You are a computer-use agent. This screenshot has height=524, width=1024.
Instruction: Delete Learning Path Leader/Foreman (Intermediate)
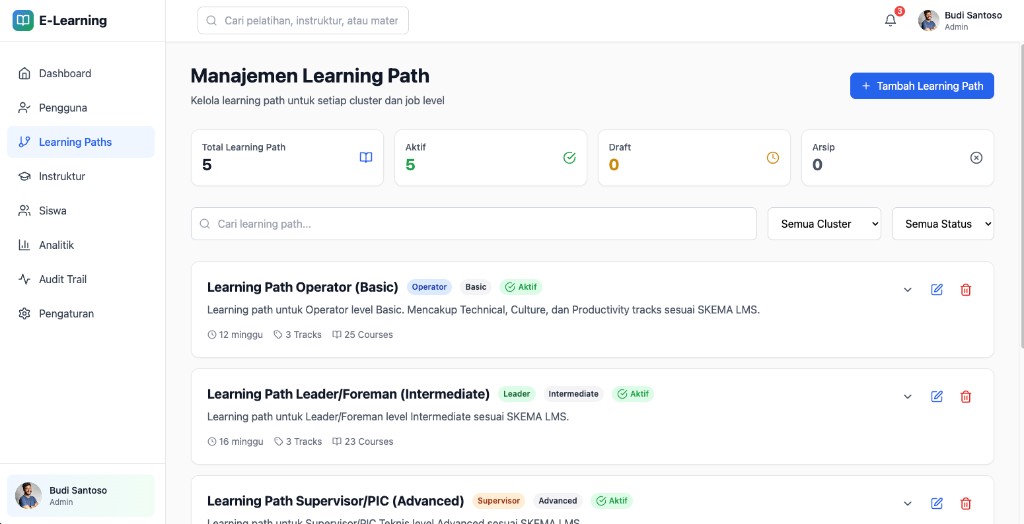pos(965,397)
